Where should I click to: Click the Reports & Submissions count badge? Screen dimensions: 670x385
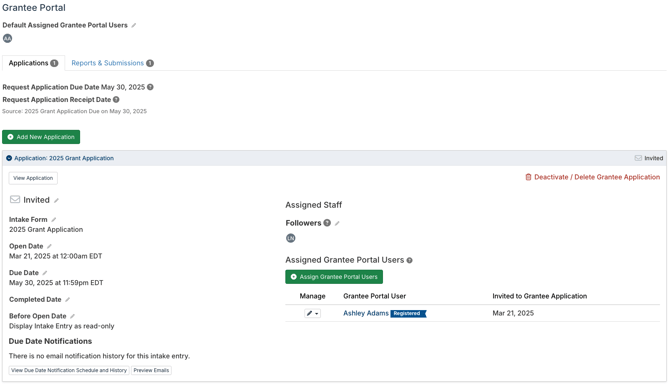coord(150,63)
